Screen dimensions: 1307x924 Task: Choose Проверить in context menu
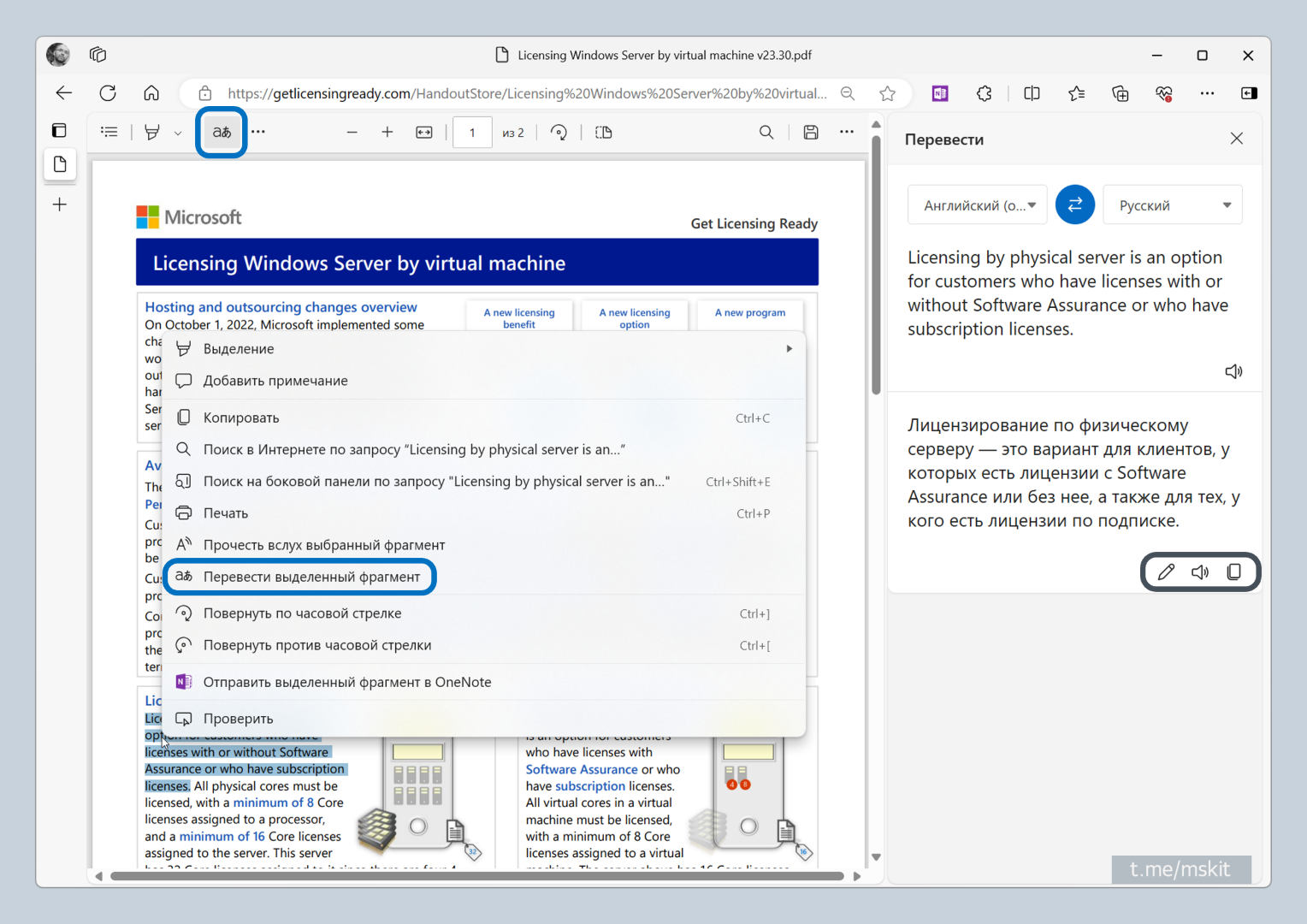[x=484, y=719]
